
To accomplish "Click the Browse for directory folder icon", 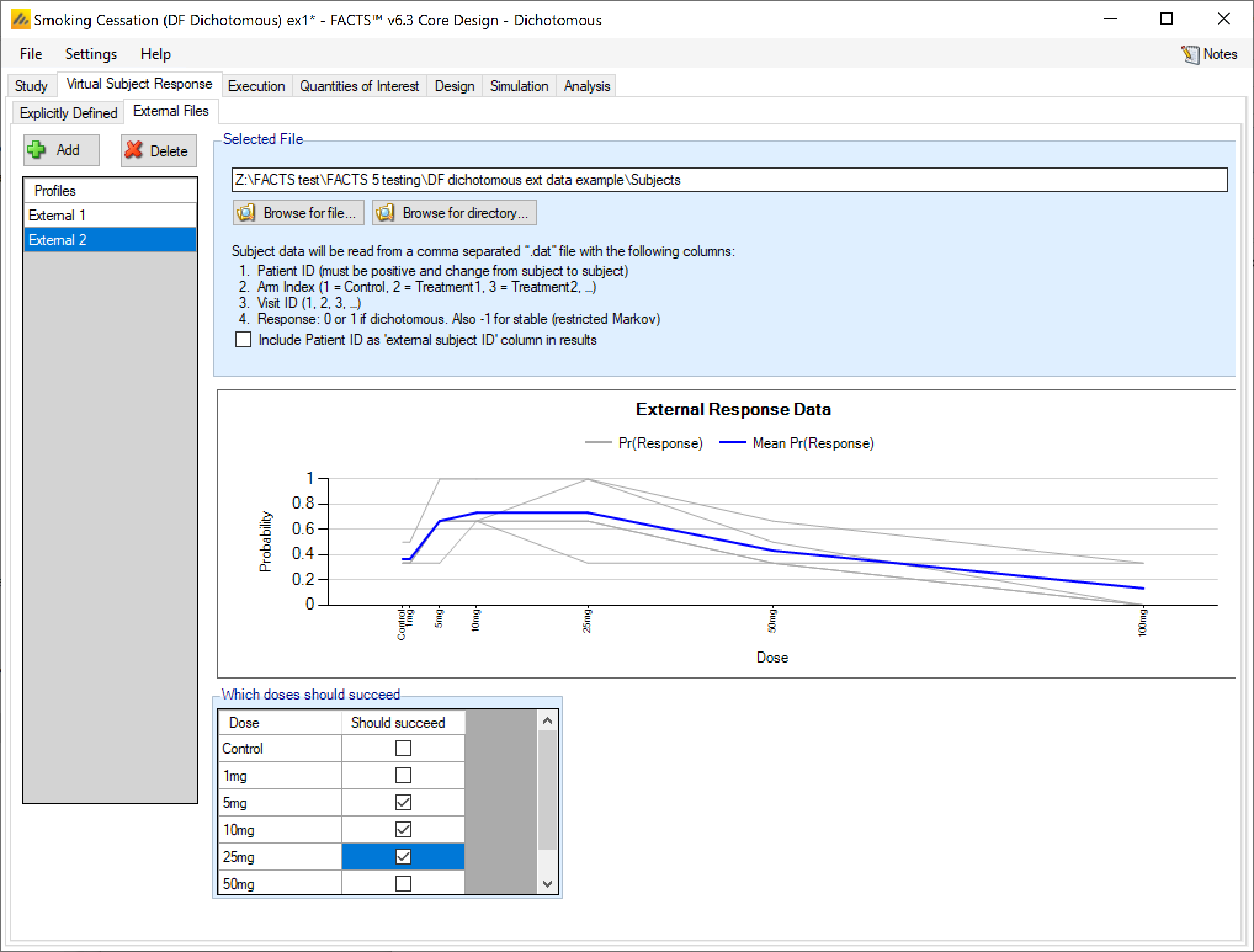I will pos(386,213).
